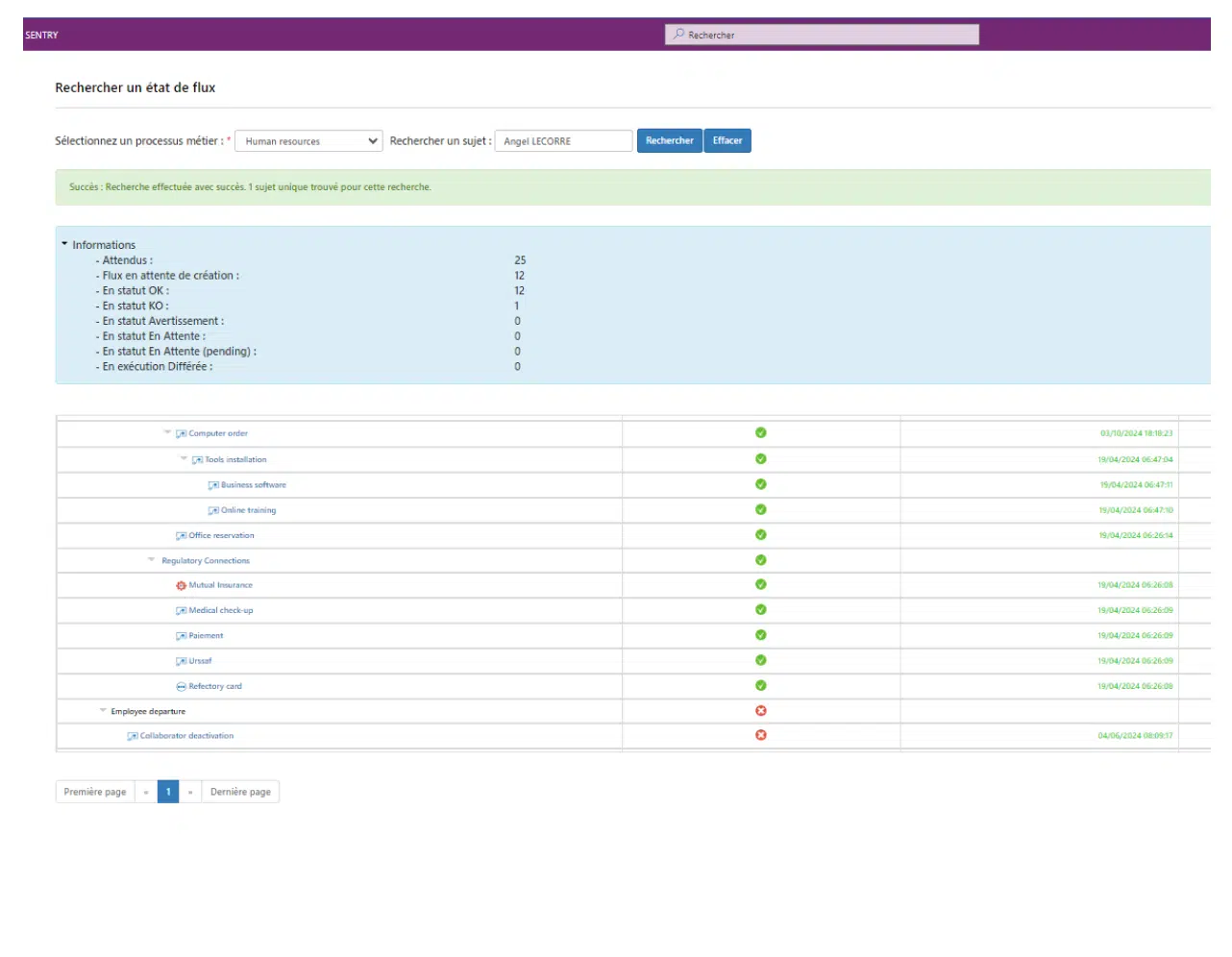Viewport: 1232px width, 957px height.
Task: Click the green OK status icon for Computer order
Action: click(760, 433)
